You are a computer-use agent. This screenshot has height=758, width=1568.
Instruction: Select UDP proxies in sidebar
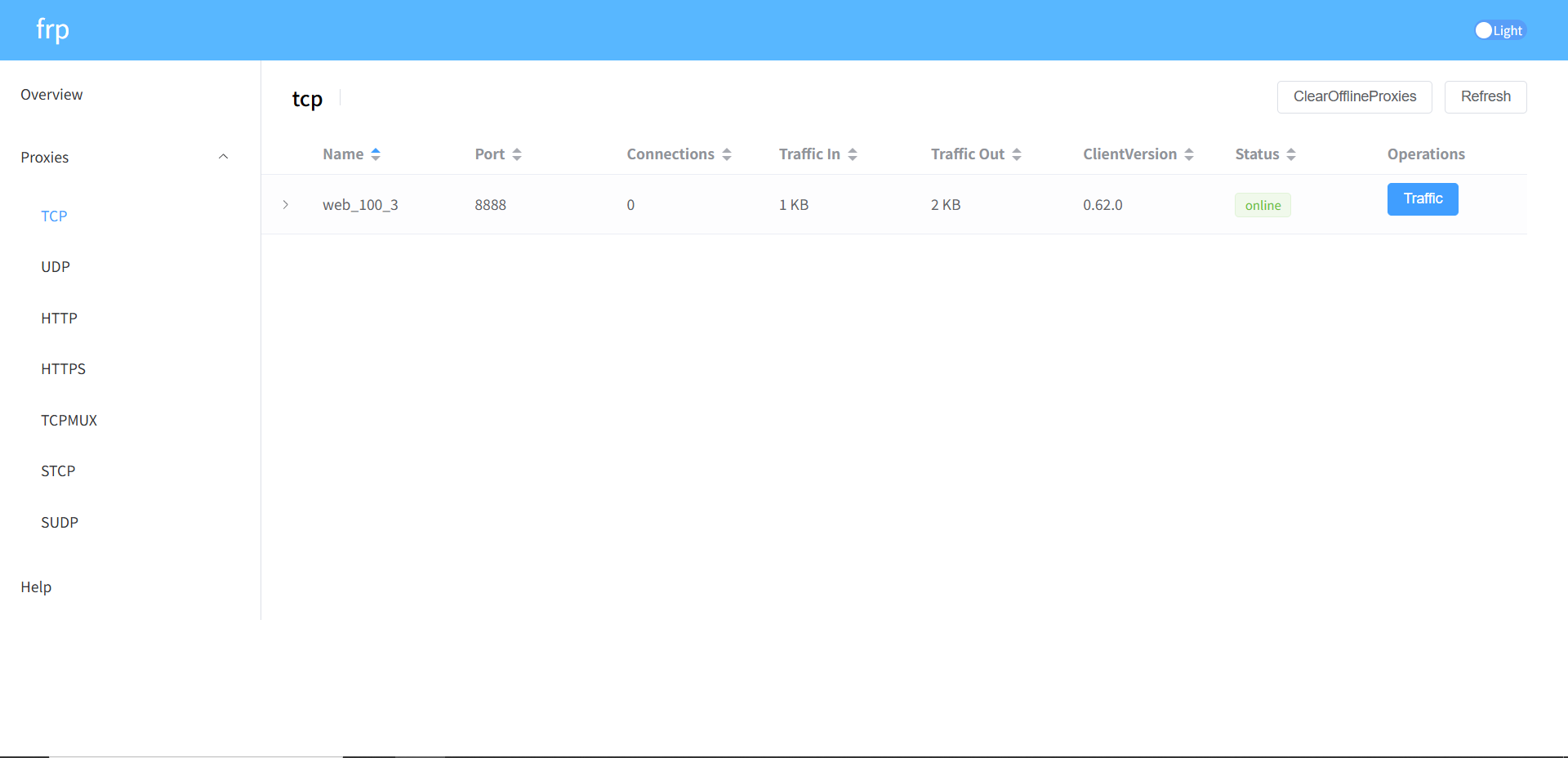pyautogui.click(x=56, y=267)
